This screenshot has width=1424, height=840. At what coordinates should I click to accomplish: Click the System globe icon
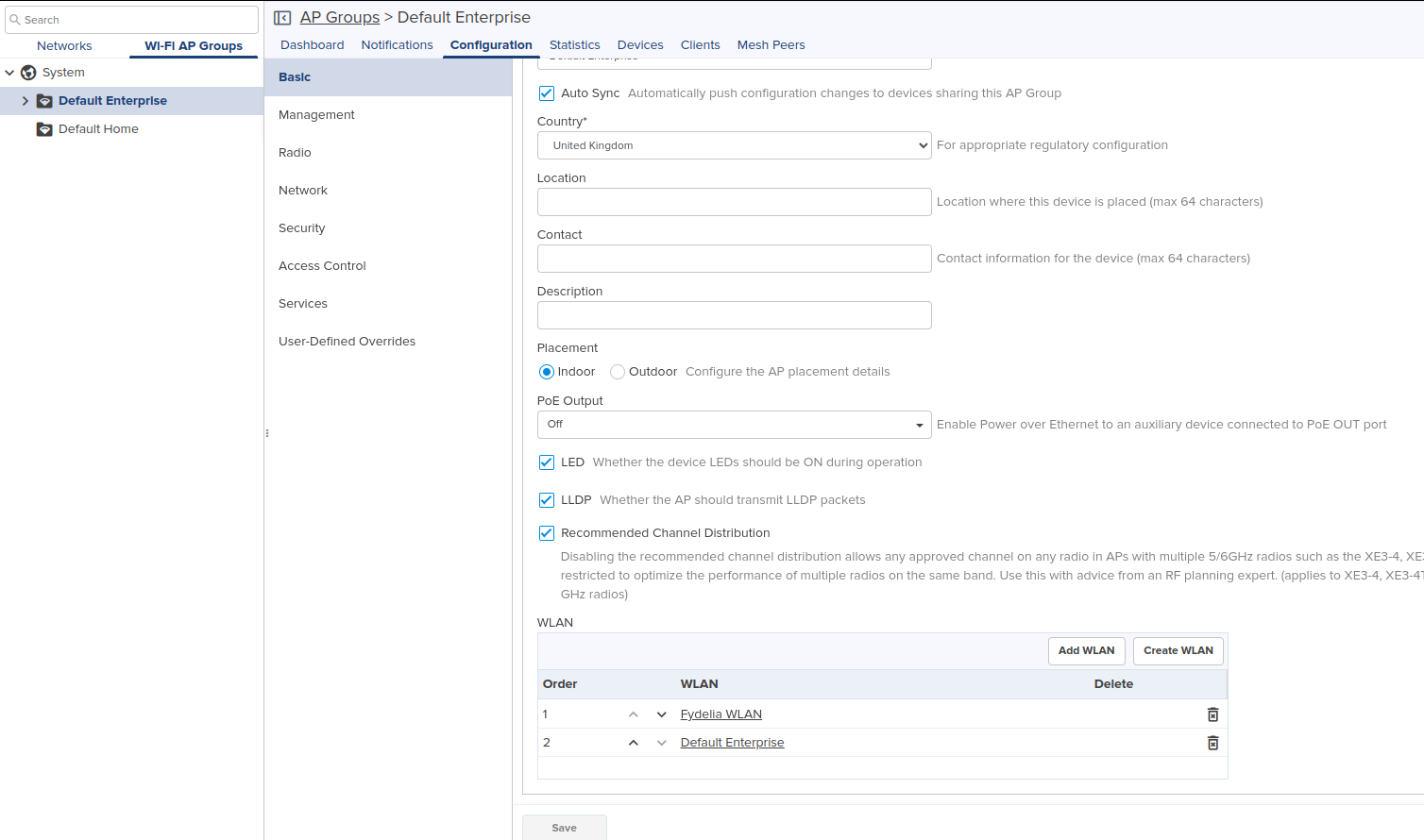pos(28,73)
